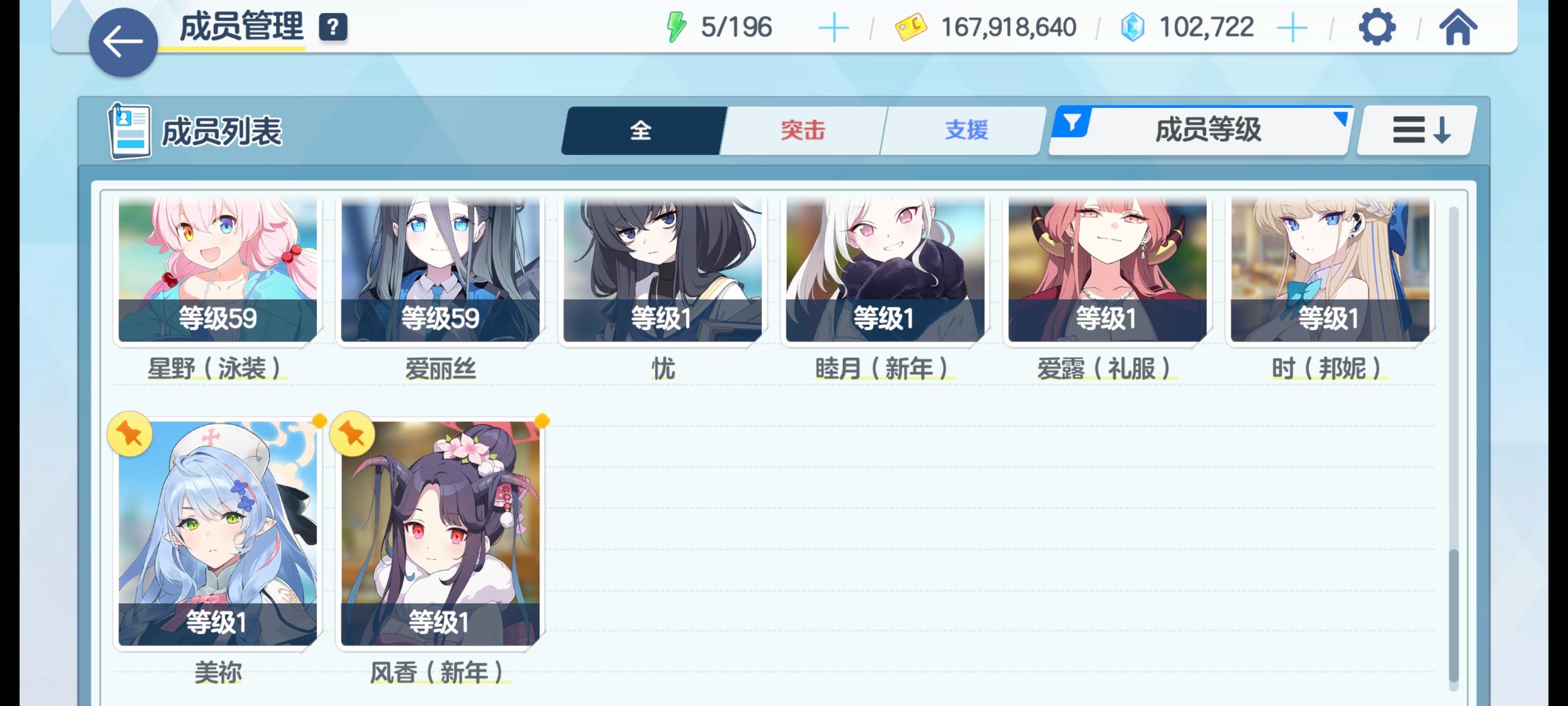Viewport: 1568px width, 706px height.
Task: Switch to the 支援 tab
Action: (x=966, y=130)
